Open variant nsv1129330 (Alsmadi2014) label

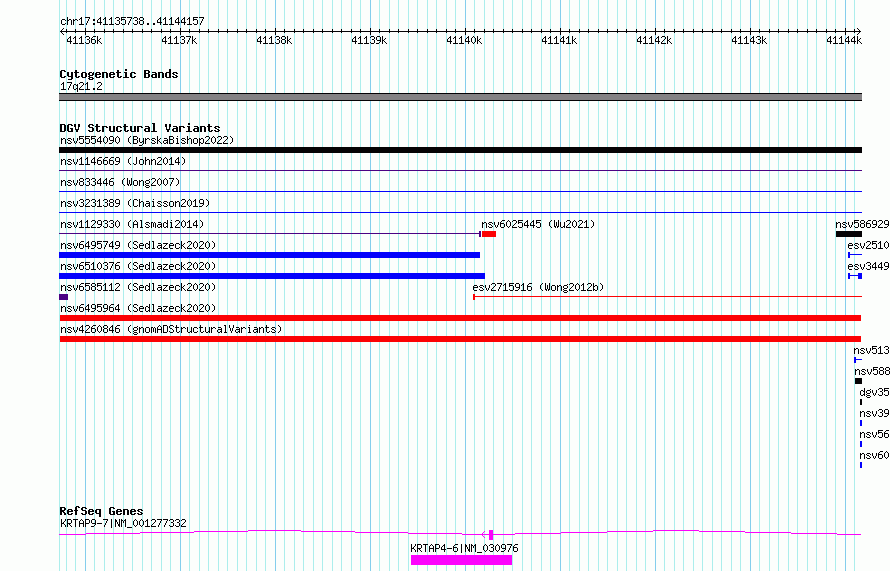[x=132, y=224]
